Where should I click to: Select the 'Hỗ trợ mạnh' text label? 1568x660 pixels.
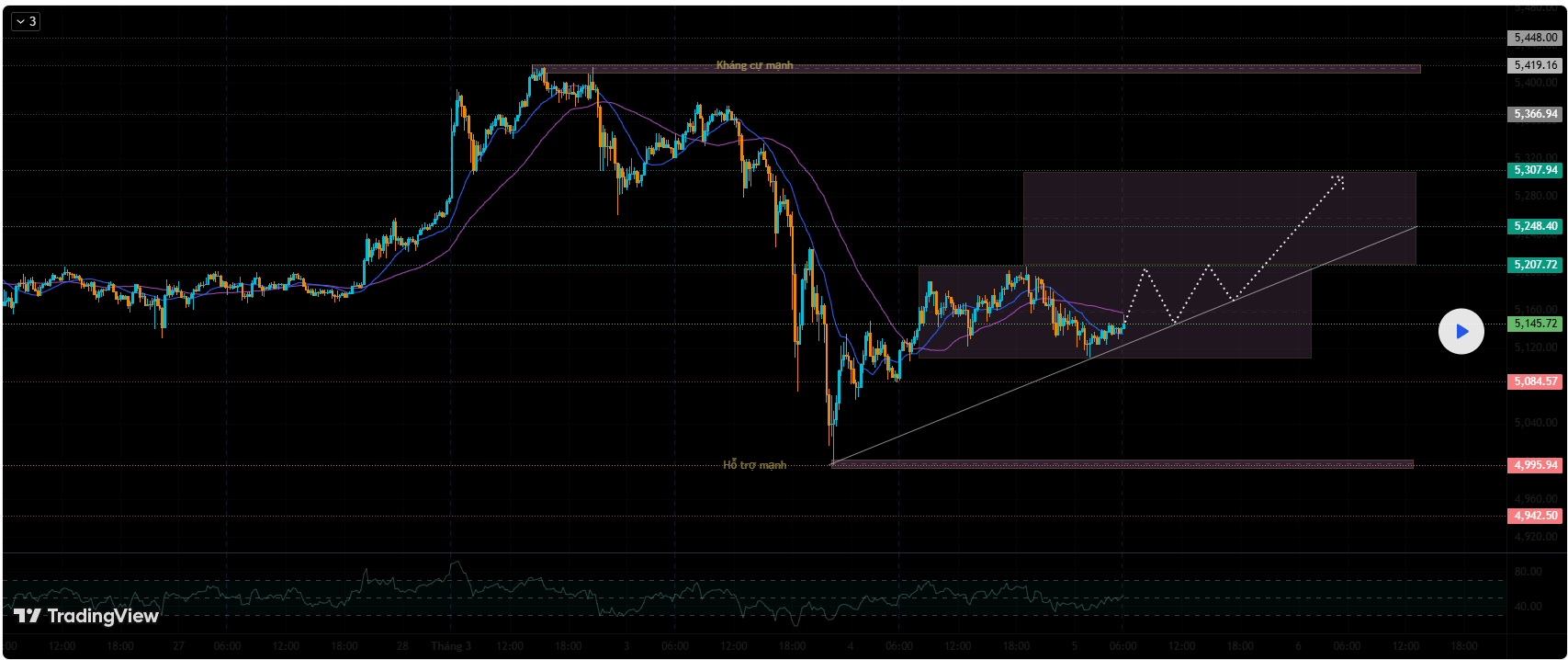754,465
